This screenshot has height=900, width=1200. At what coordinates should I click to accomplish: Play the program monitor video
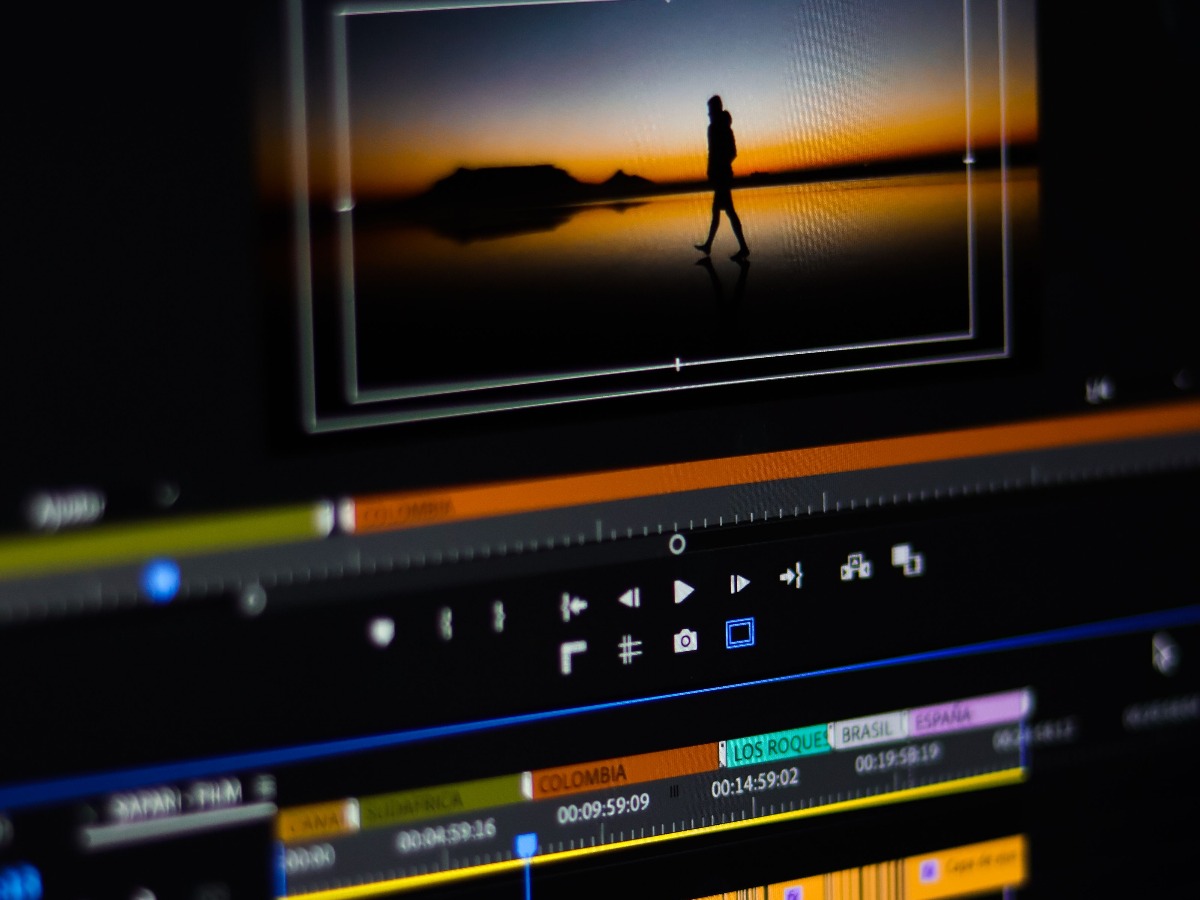click(x=683, y=591)
